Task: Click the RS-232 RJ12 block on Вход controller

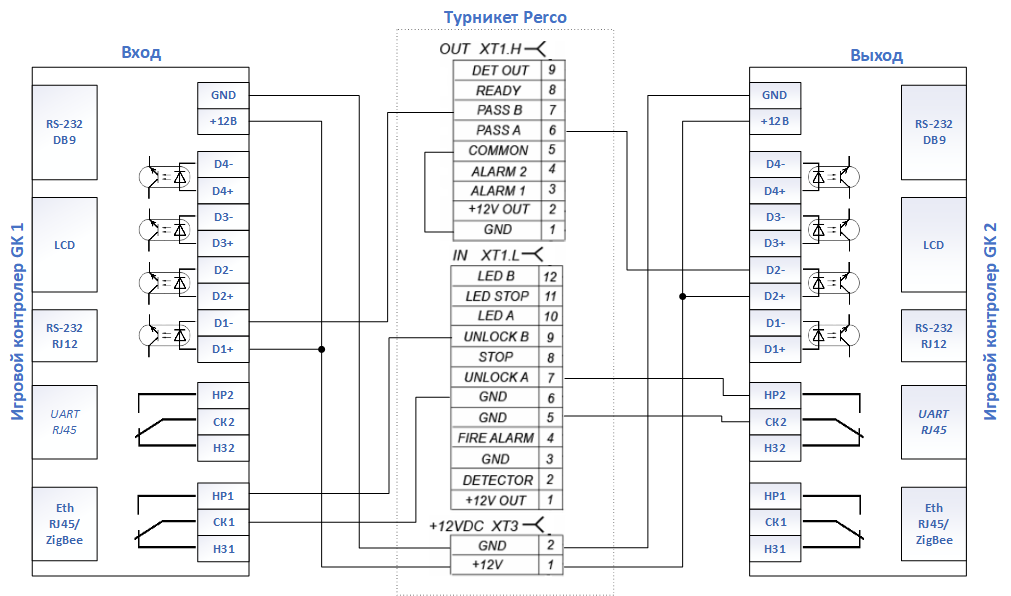Action: click(x=64, y=335)
